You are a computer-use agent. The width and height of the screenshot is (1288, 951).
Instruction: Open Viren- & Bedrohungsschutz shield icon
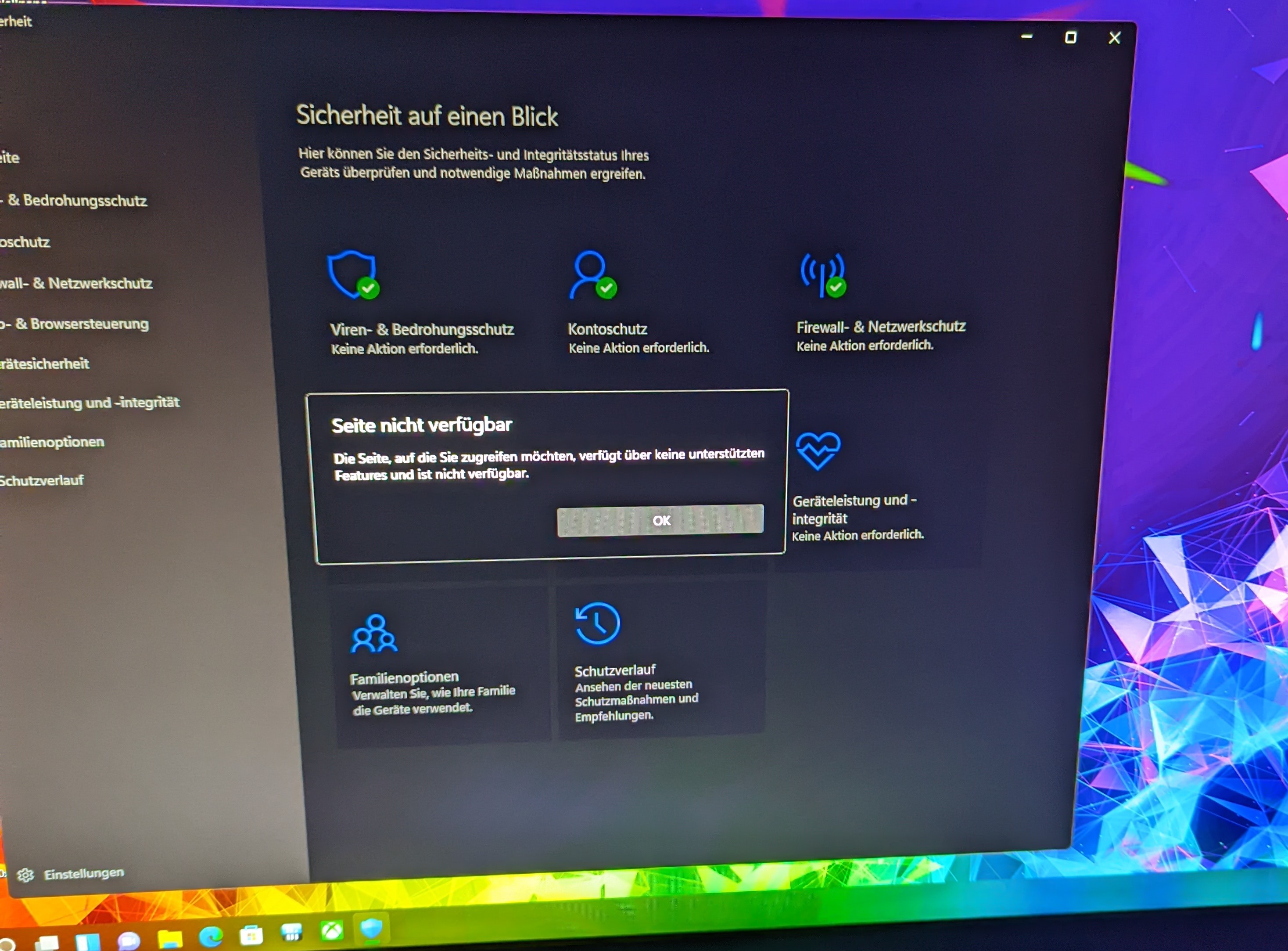click(x=352, y=274)
